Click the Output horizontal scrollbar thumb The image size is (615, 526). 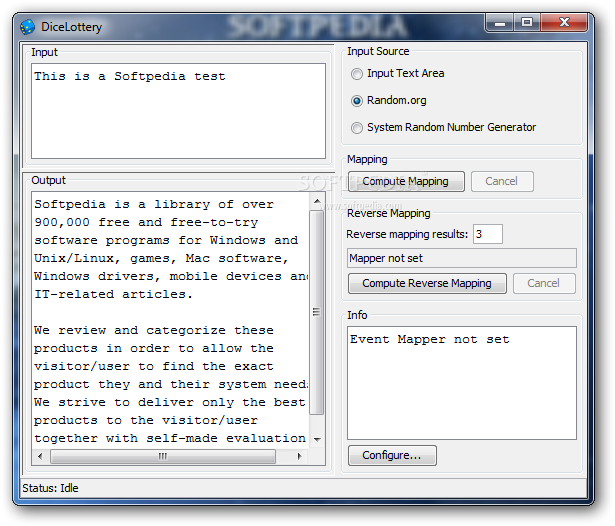pos(163,456)
